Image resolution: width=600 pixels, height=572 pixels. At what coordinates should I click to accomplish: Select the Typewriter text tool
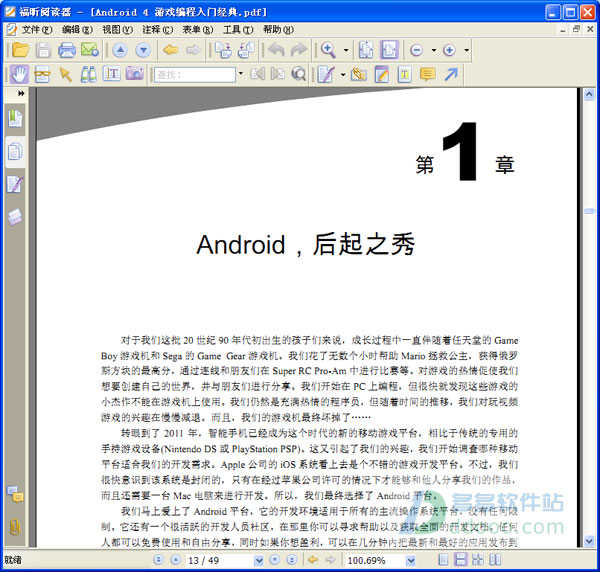404,74
